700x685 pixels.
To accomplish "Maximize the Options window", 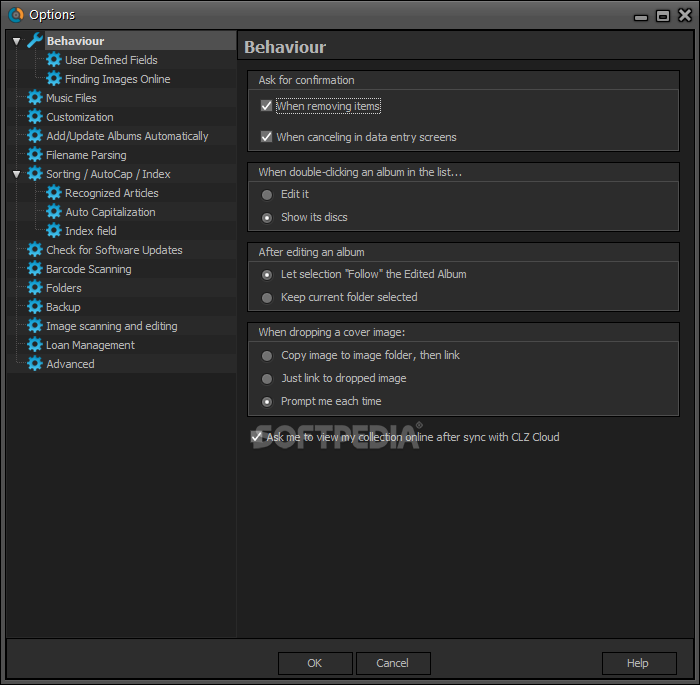I will click(663, 16).
